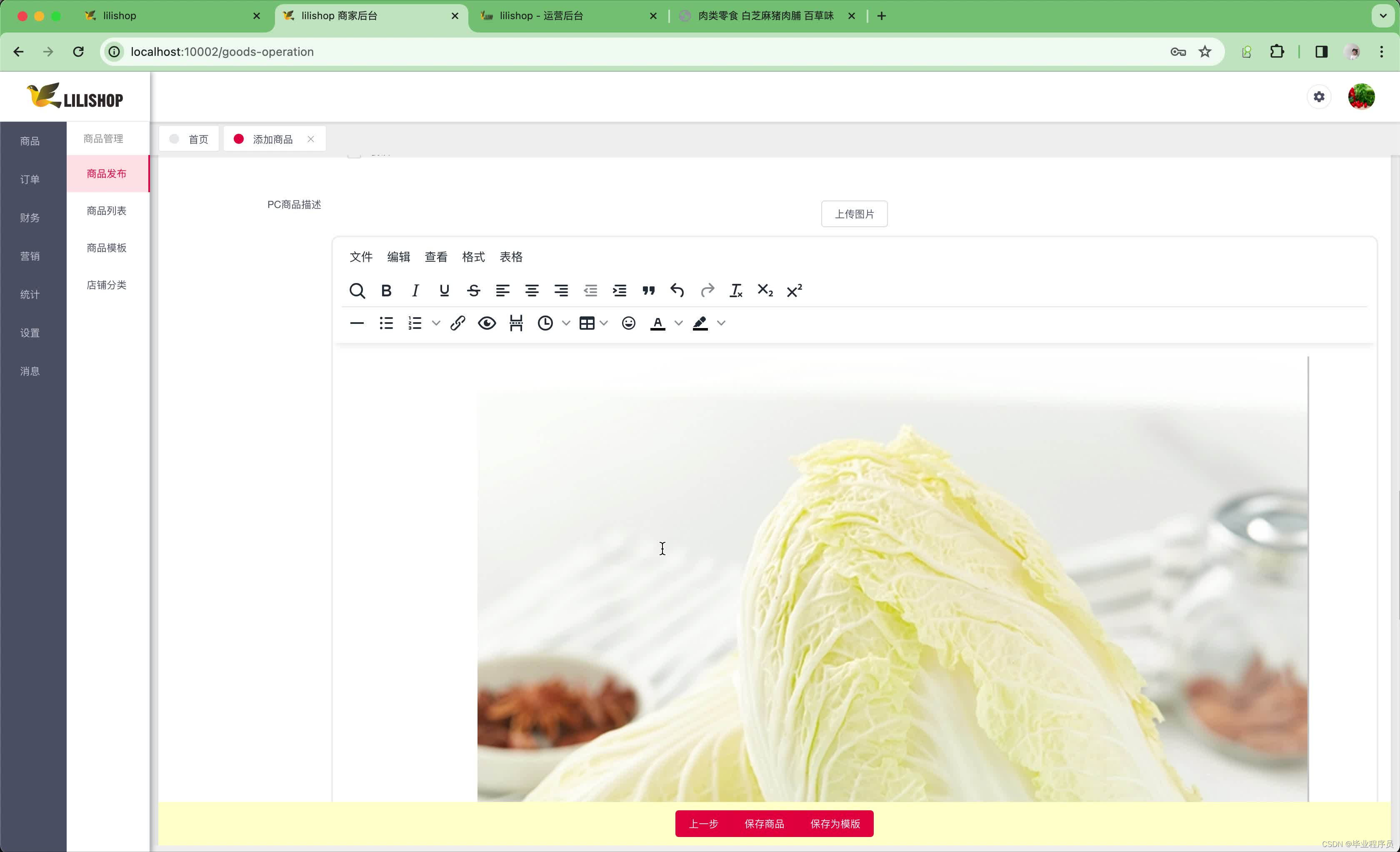The width and height of the screenshot is (1400, 852).
Task: Insert a bulleted list
Action: pos(386,323)
